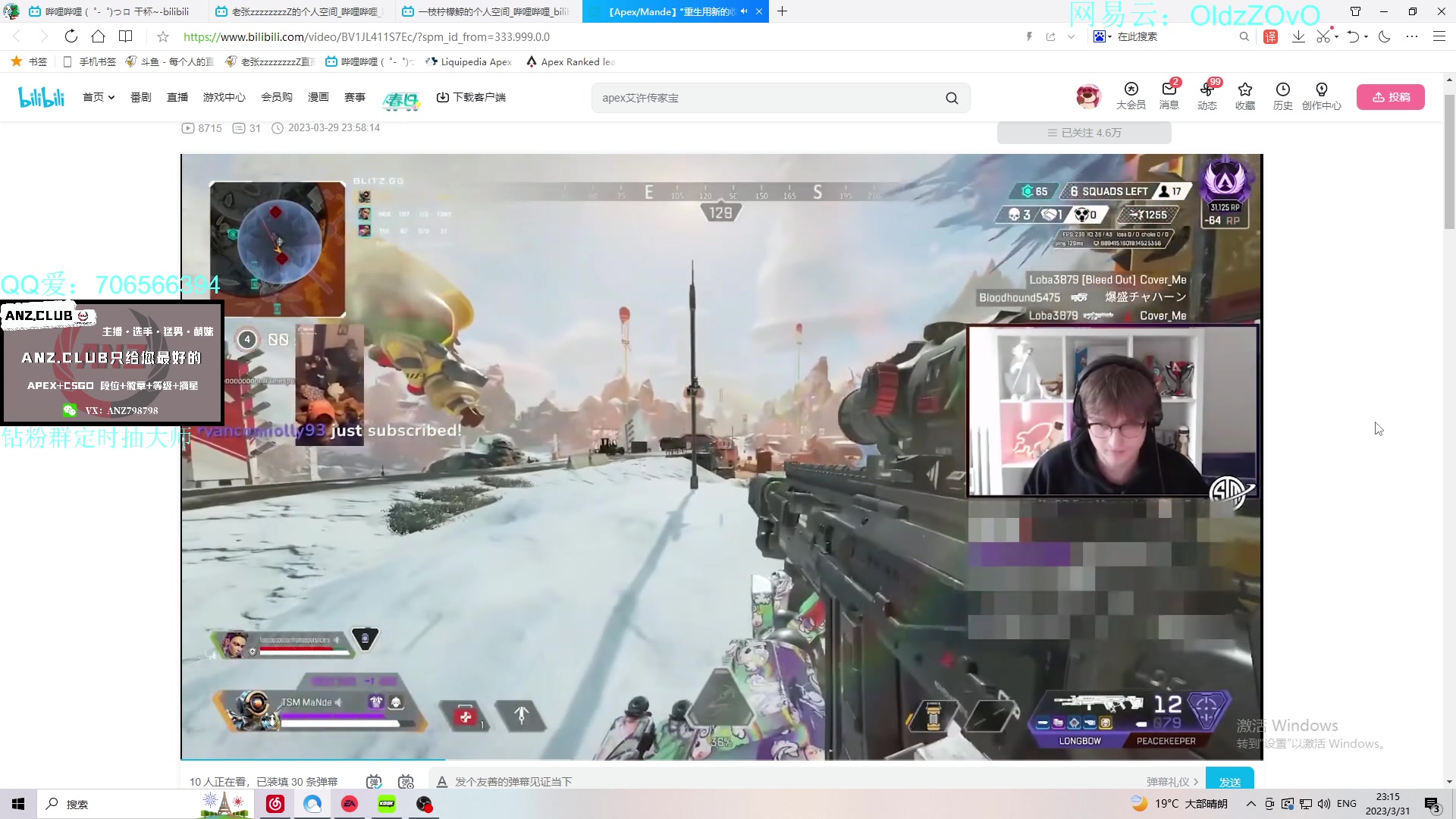Open the 手机书签 bookmark folder
Viewport: 1456px width, 819px height.
[x=89, y=61]
